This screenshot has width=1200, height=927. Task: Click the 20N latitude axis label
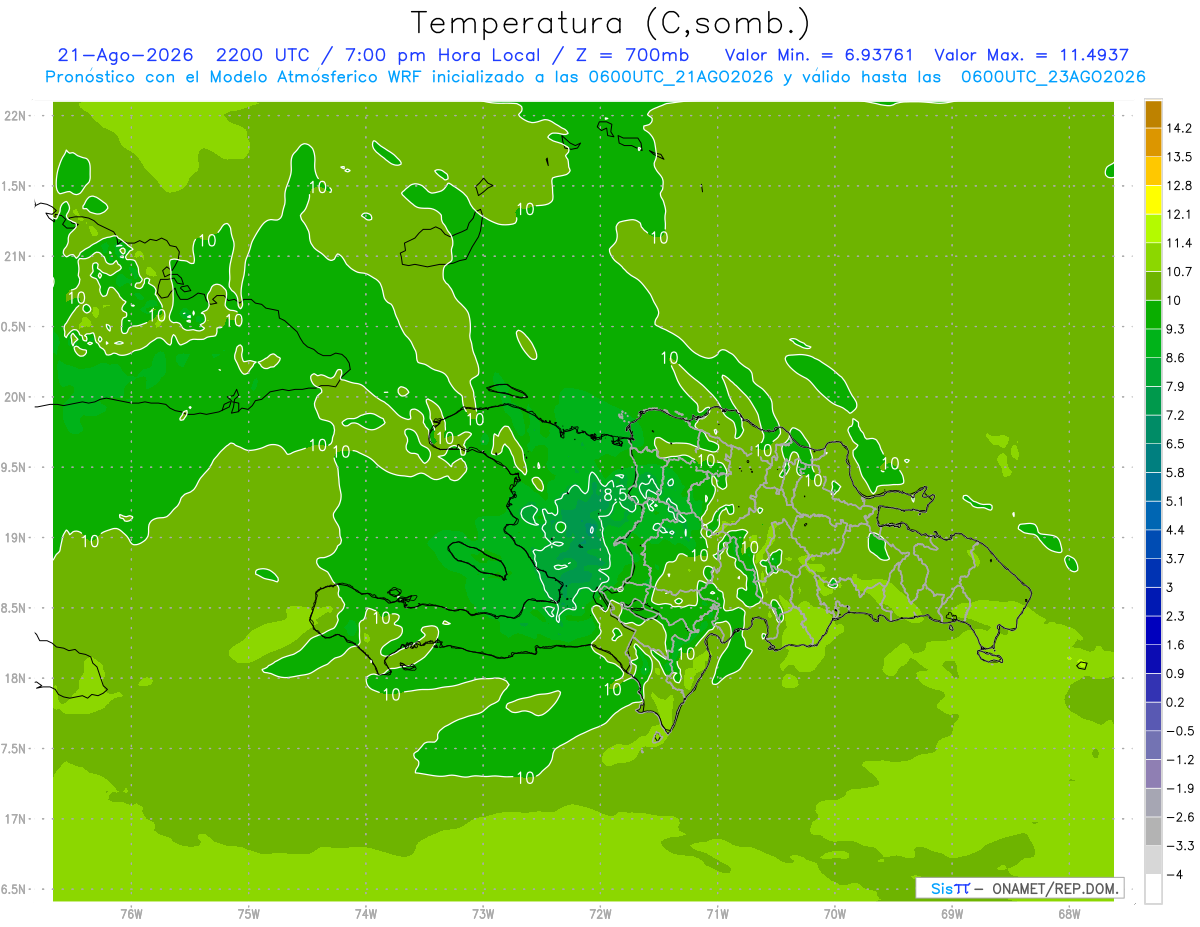14,397
